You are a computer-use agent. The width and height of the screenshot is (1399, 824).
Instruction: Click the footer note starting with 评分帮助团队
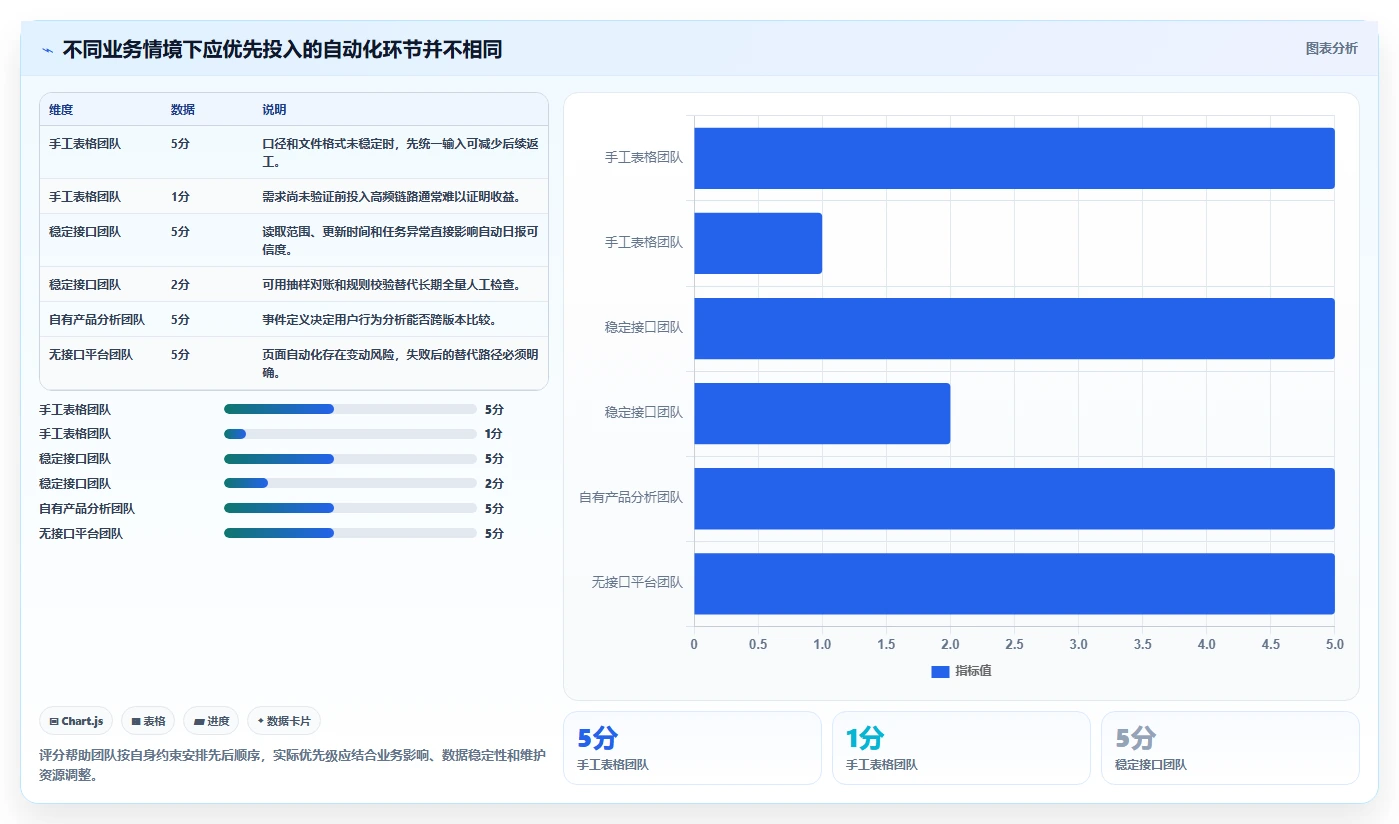292,765
